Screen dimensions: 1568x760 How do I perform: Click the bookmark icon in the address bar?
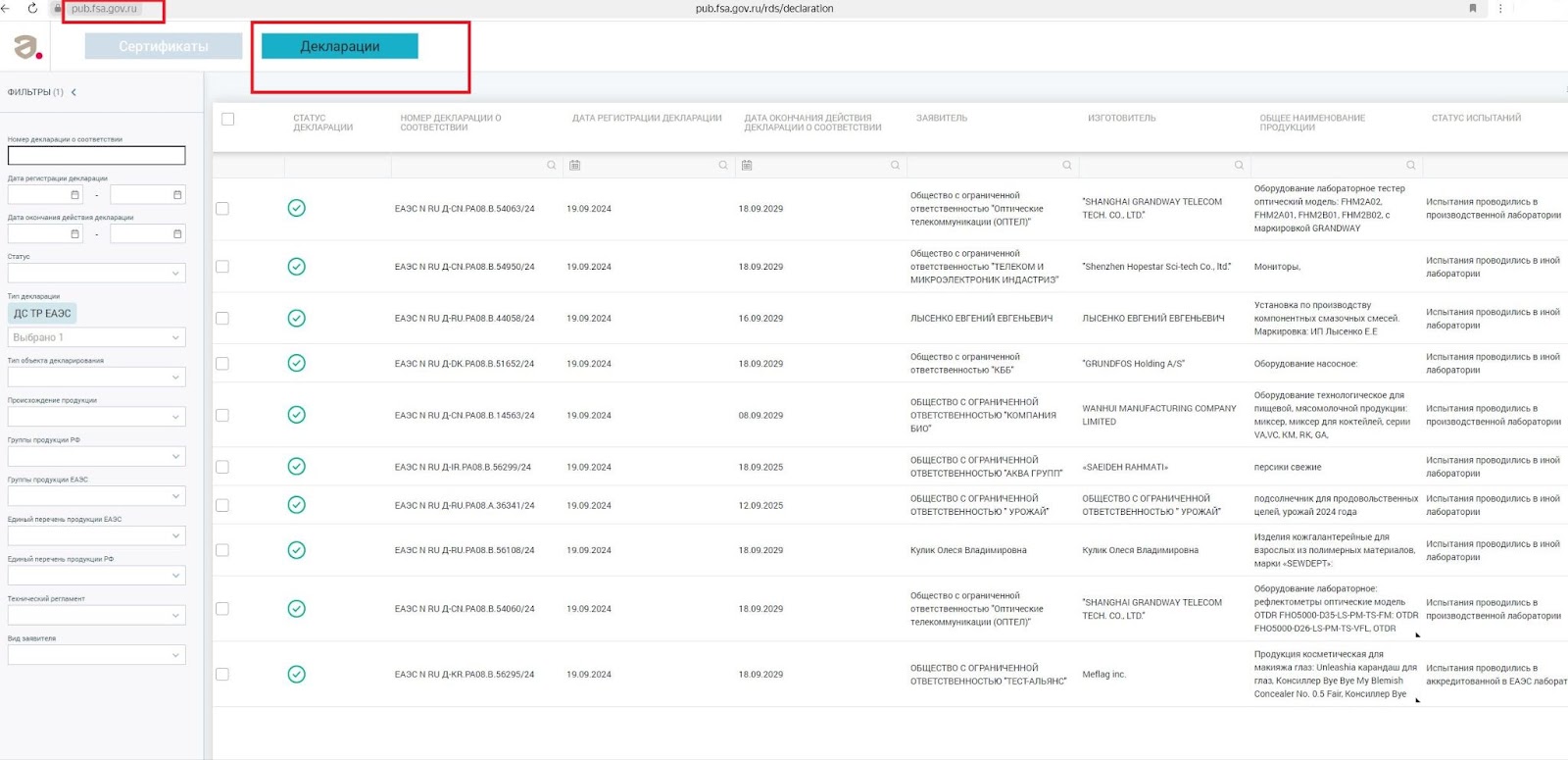[x=1472, y=8]
